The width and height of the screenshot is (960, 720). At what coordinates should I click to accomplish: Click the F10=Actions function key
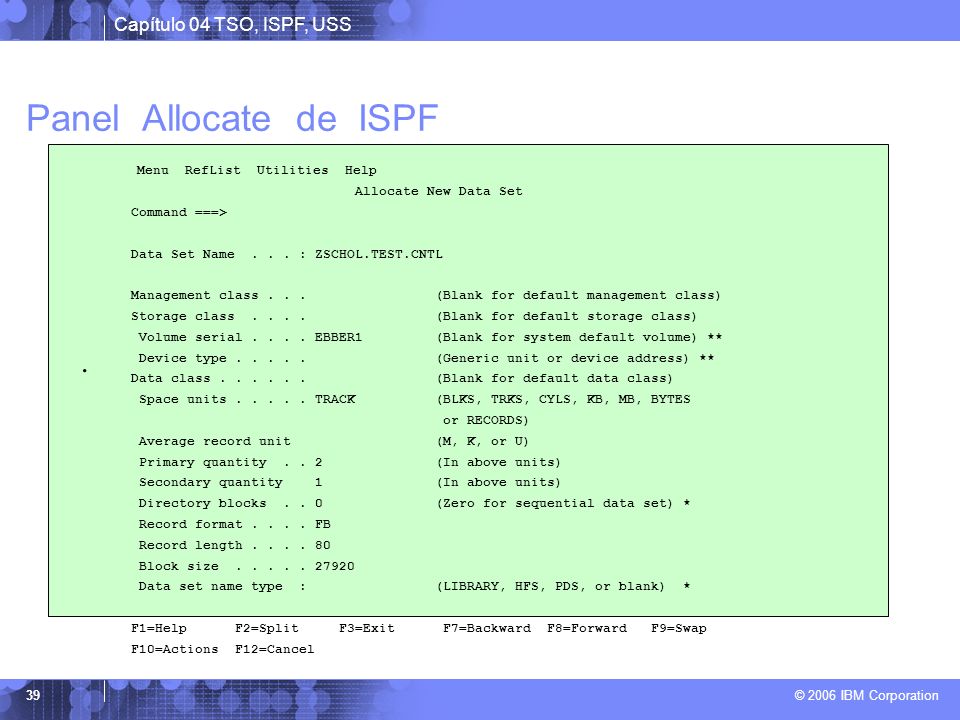click(174, 649)
